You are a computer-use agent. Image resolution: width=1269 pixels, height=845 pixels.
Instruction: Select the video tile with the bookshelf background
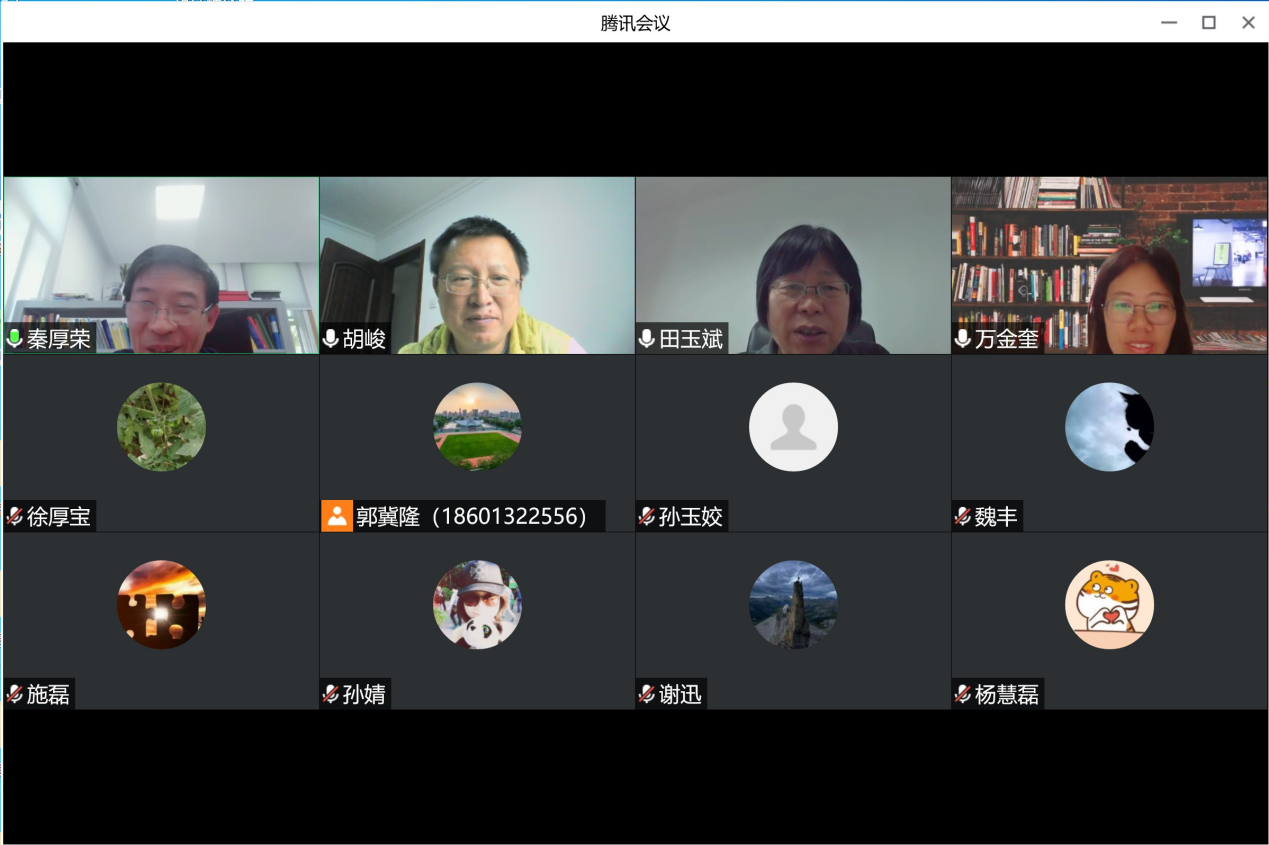[1109, 265]
